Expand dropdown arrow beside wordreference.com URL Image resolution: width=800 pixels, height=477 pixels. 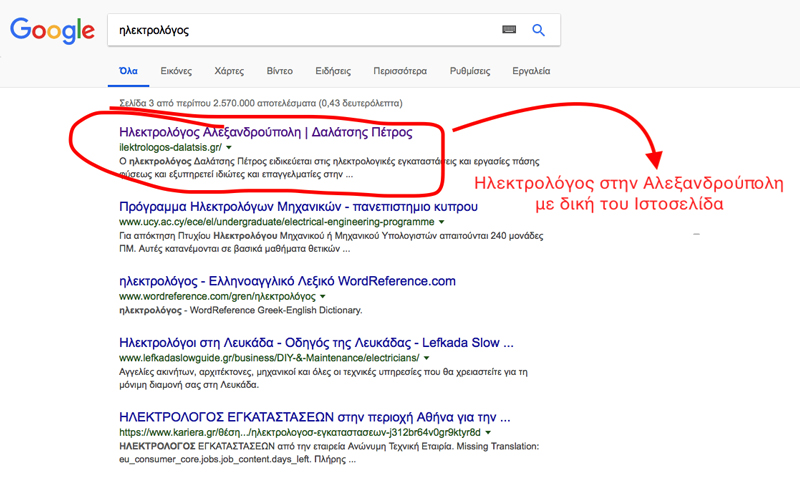coord(323,297)
